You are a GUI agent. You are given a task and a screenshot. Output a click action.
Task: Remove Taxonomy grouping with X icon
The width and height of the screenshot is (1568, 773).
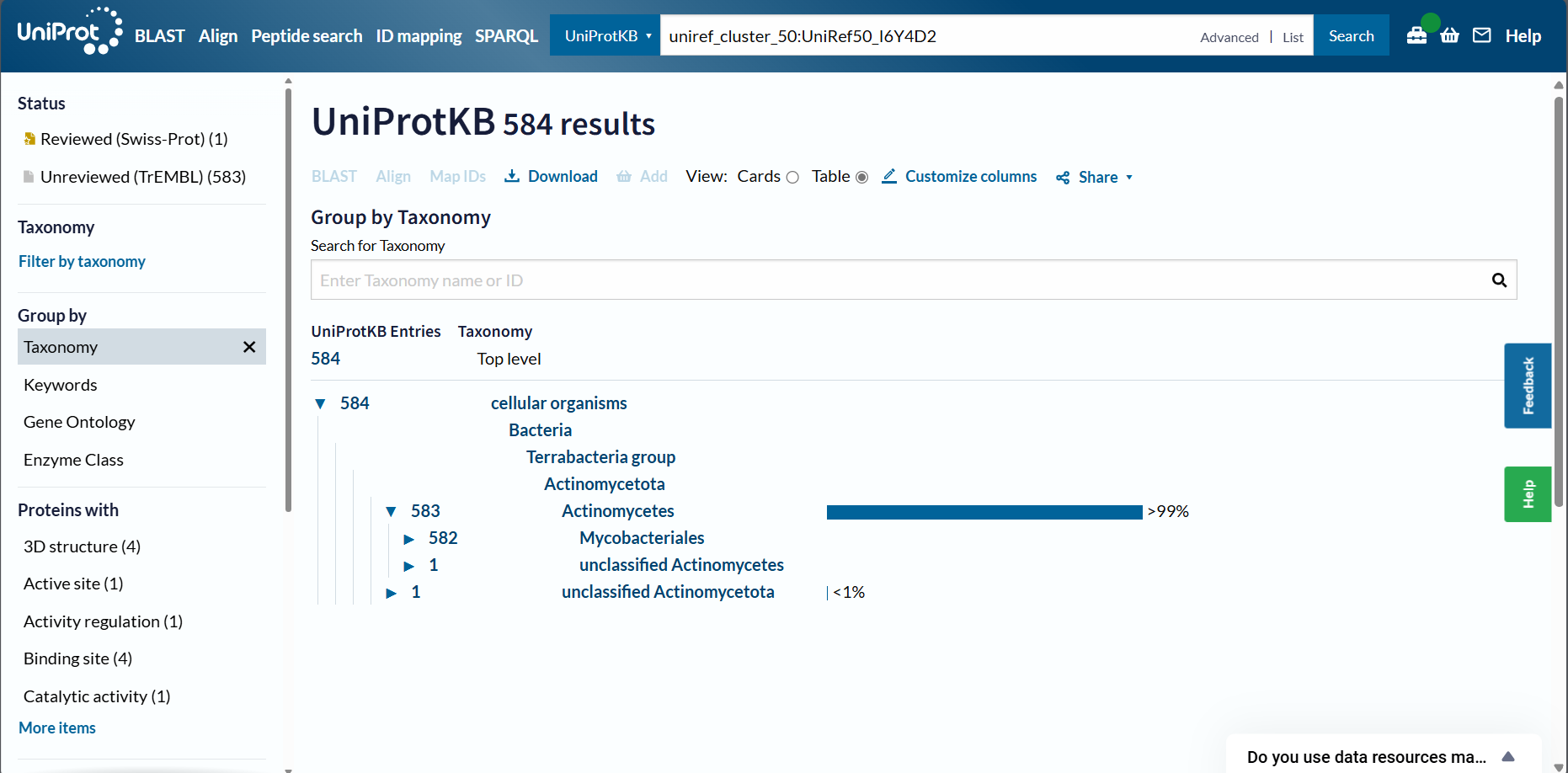(249, 347)
